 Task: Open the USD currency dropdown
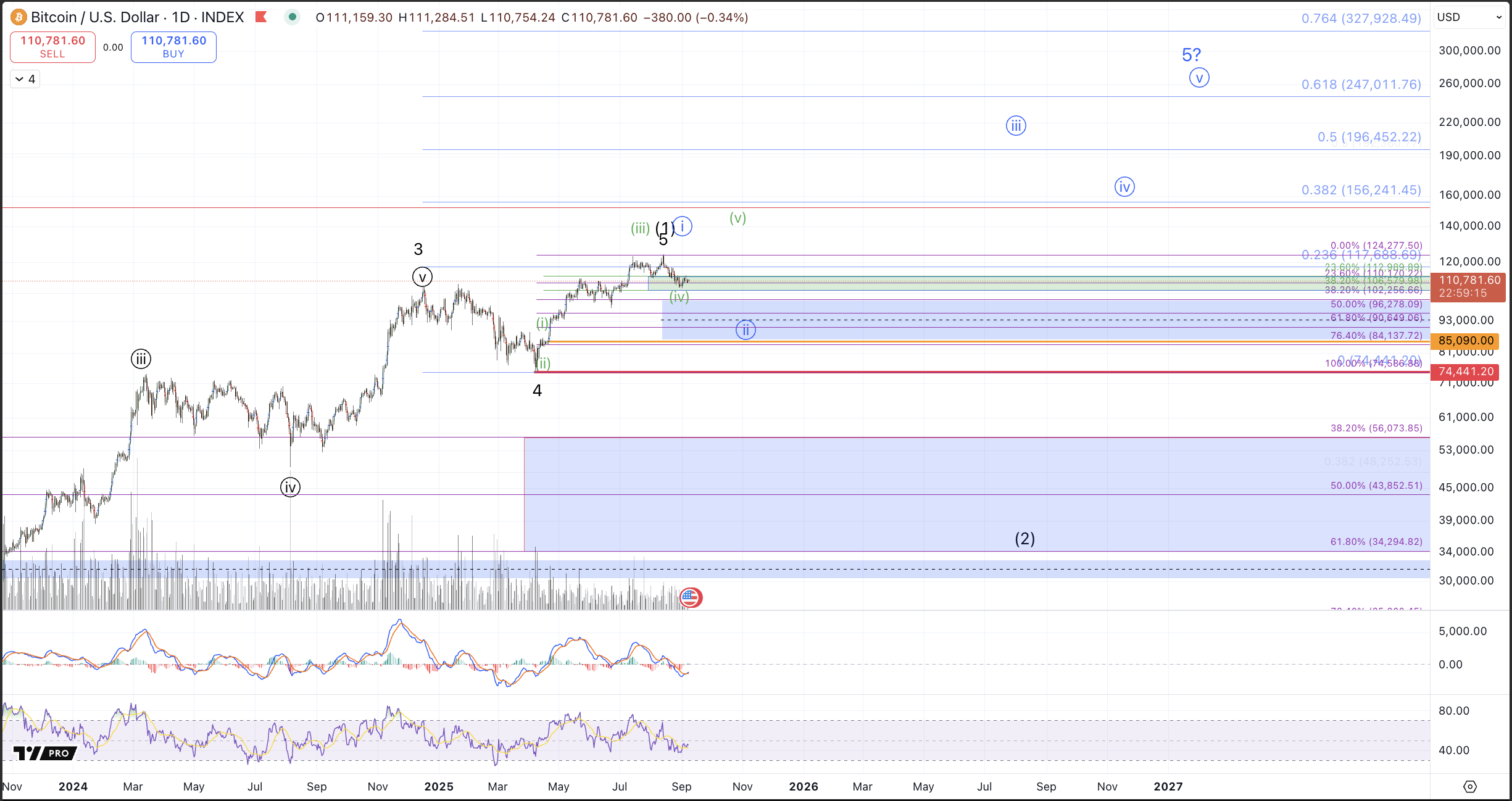click(1469, 17)
